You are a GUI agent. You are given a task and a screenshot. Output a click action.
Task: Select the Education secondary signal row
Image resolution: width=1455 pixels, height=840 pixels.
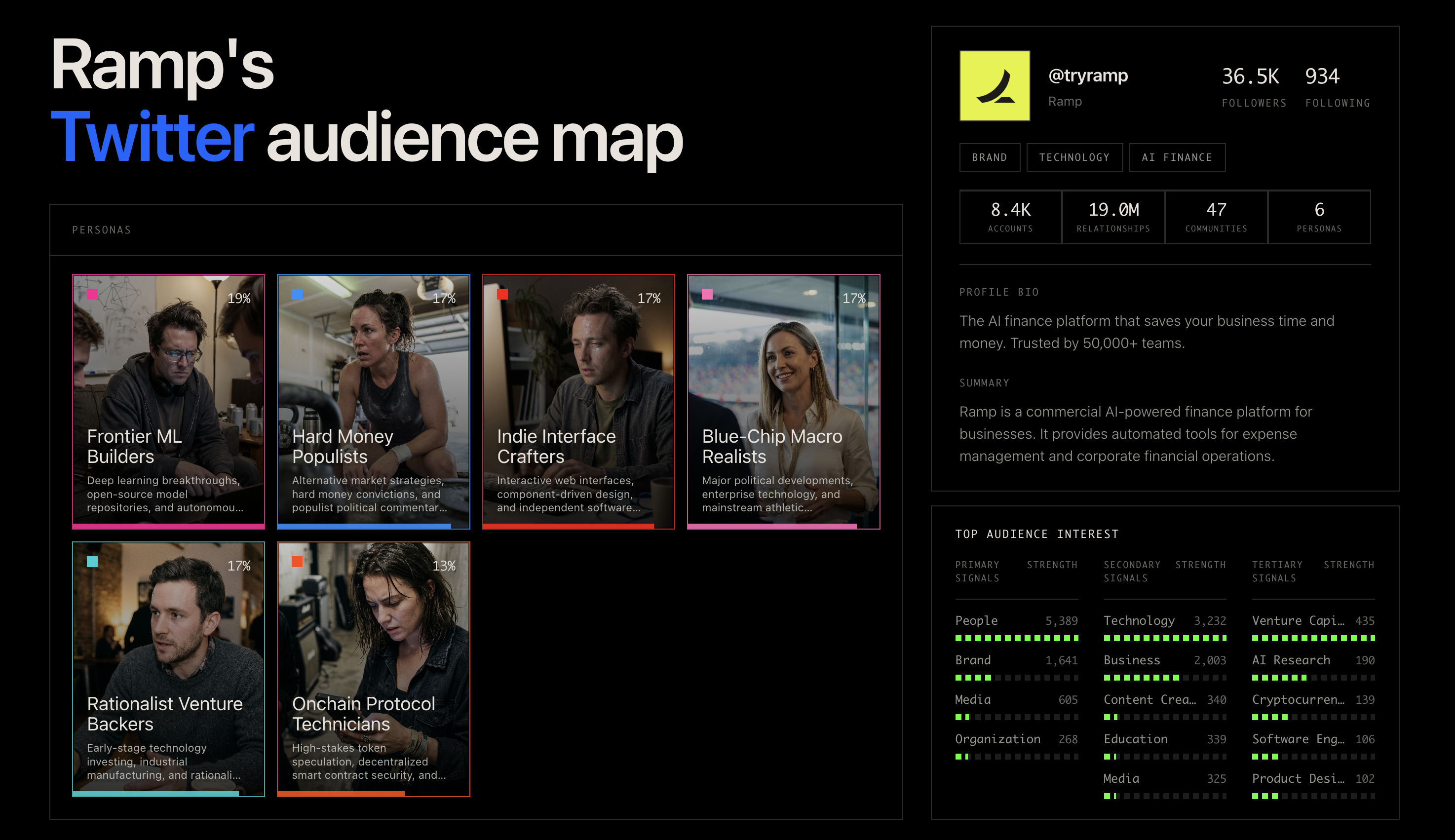pos(1165,746)
